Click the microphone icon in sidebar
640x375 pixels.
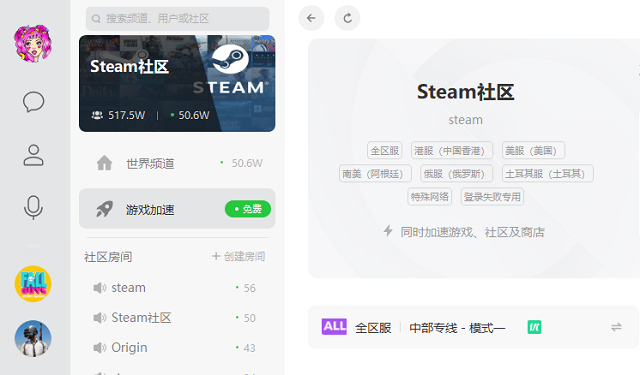tap(33, 208)
